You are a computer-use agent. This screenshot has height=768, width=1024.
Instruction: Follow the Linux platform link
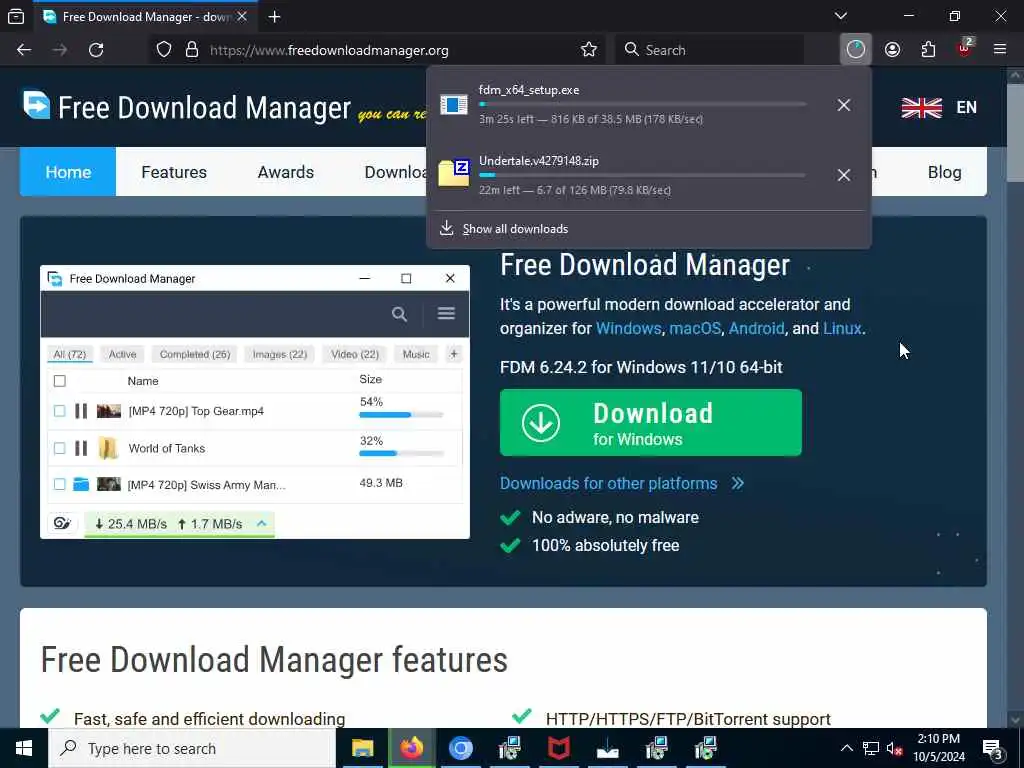pyautogui.click(x=842, y=328)
